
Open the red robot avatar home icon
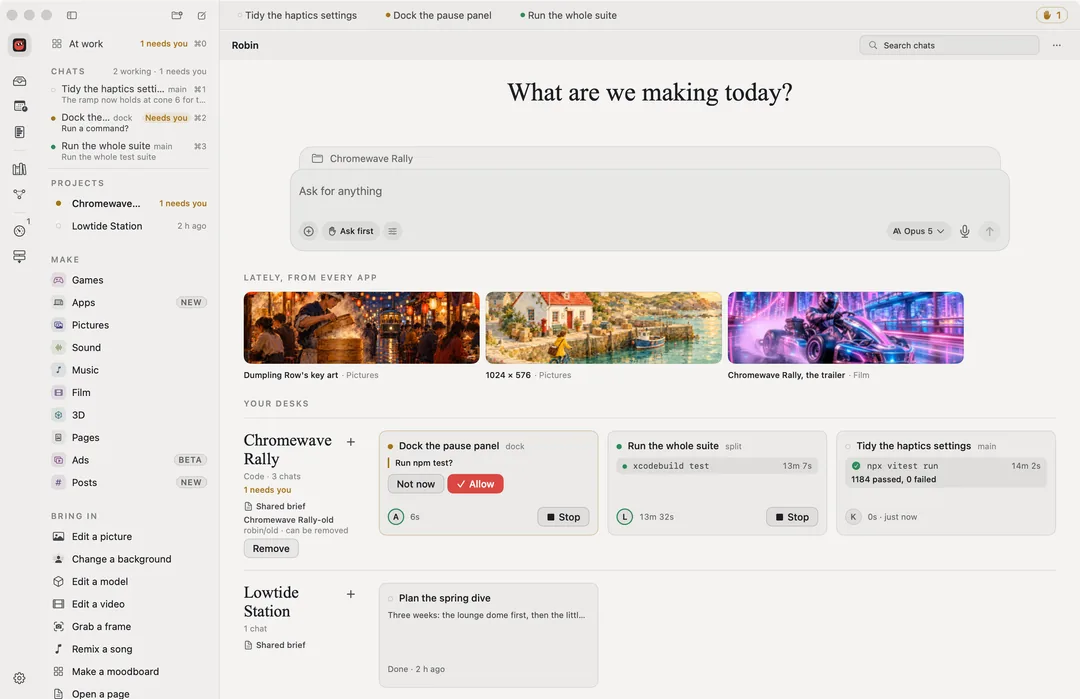click(x=19, y=45)
